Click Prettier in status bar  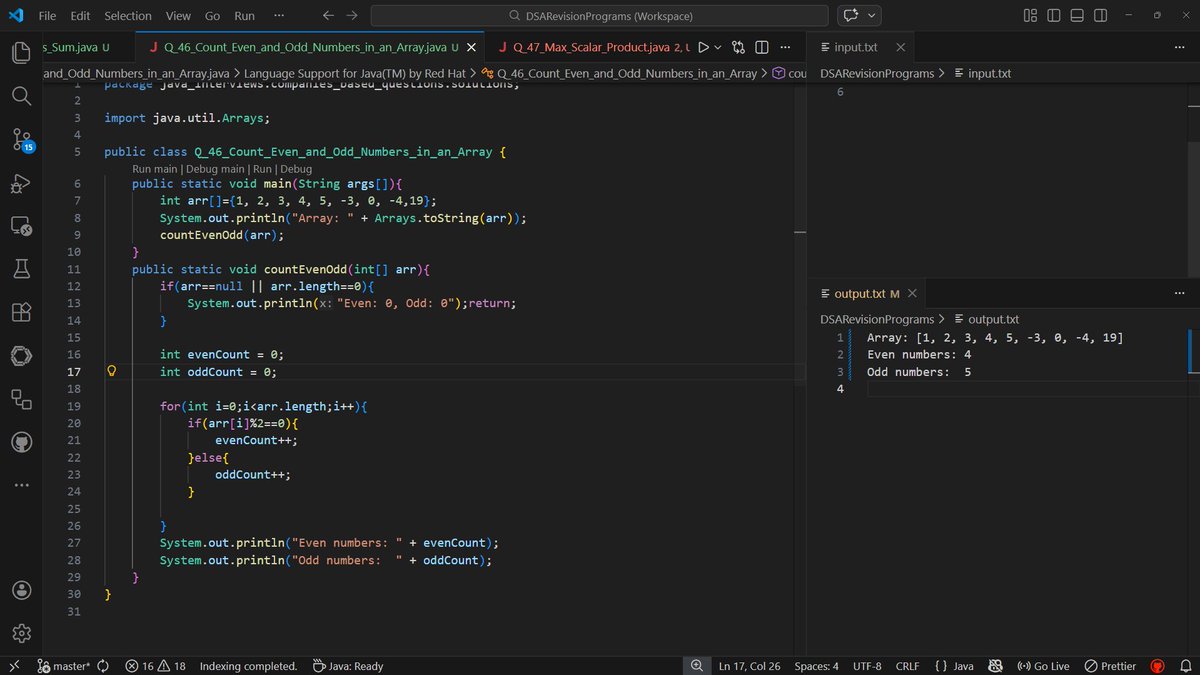(x=1110, y=666)
